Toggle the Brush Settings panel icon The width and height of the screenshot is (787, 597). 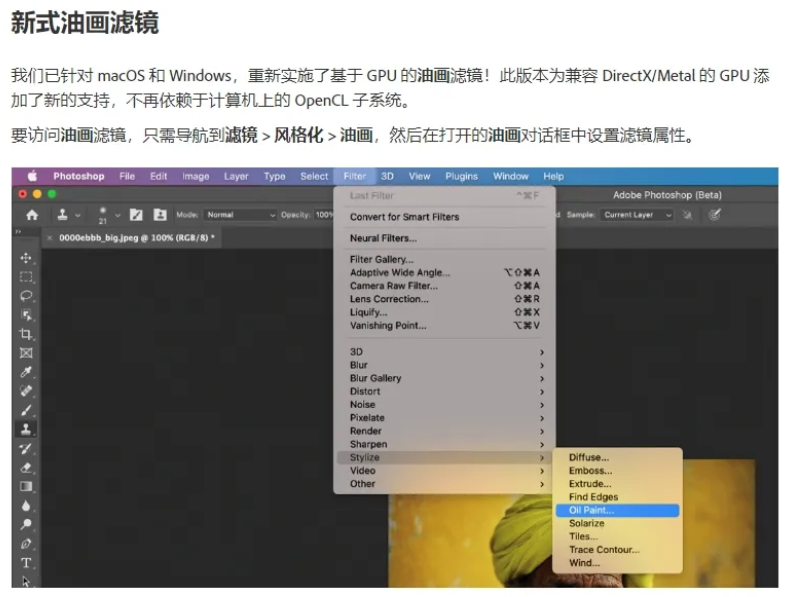pyautogui.click(x=136, y=215)
